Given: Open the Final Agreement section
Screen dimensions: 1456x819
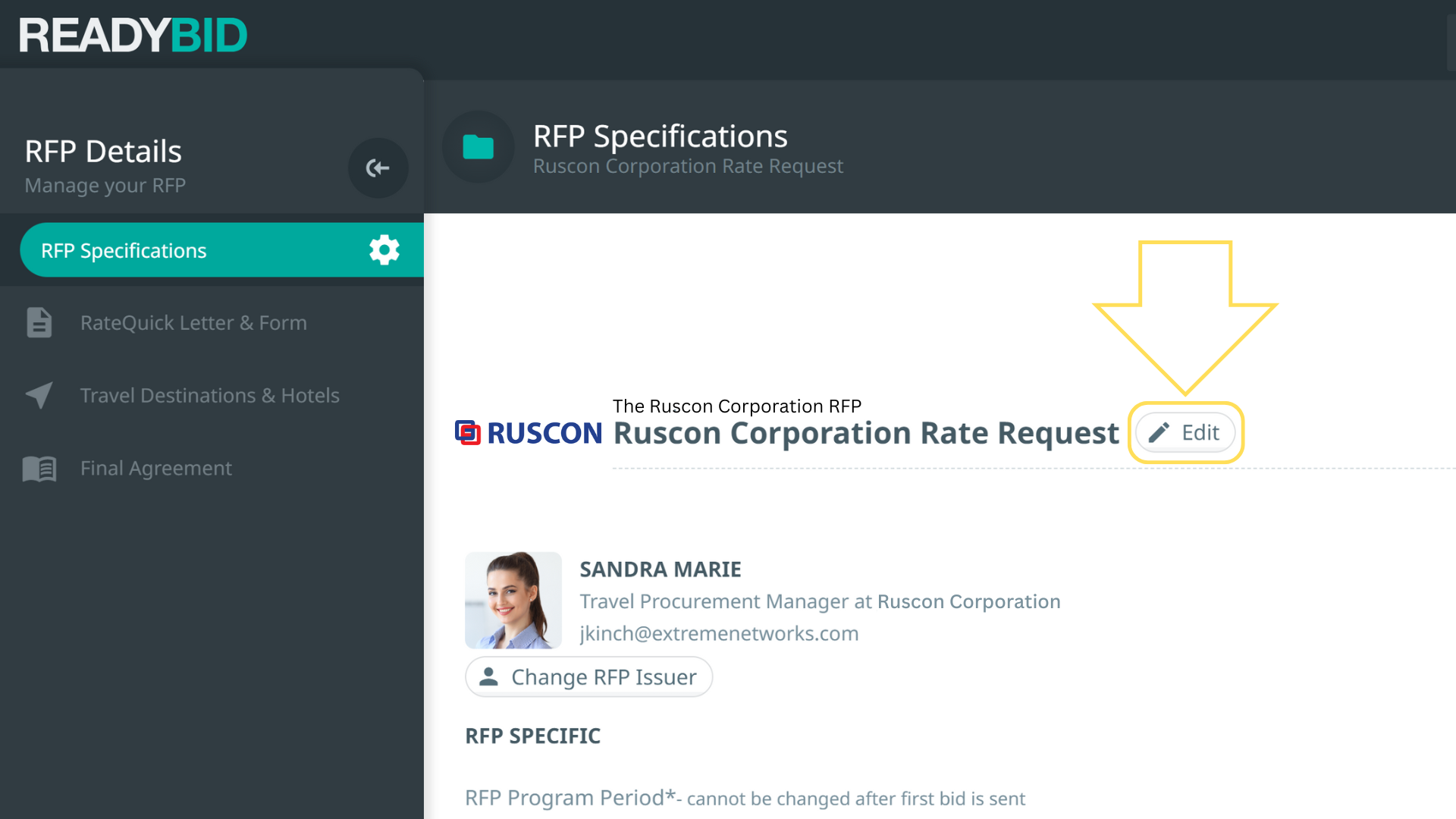Looking at the screenshot, I should click(156, 469).
